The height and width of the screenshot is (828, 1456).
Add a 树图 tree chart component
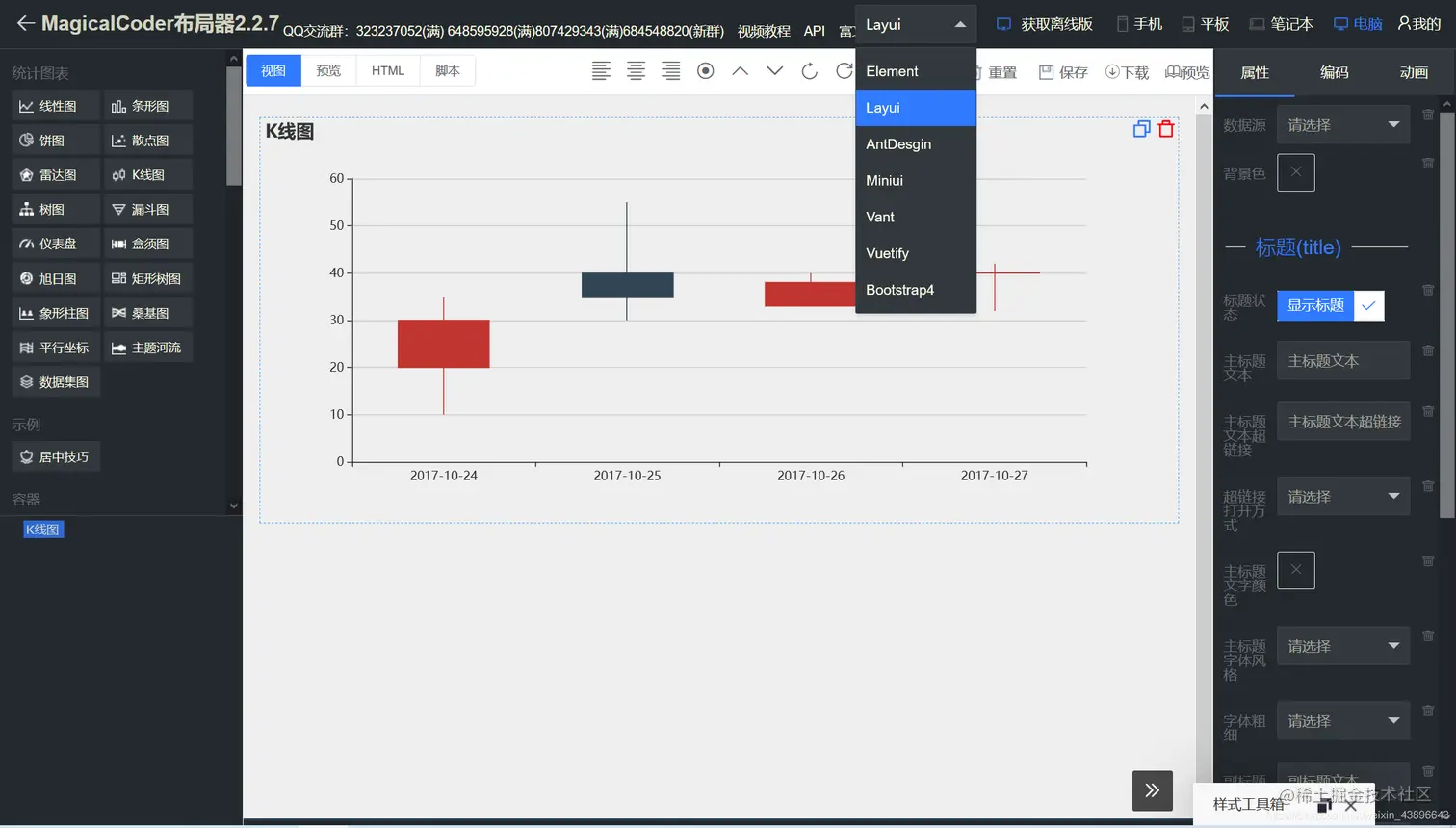(x=56, y=209)
